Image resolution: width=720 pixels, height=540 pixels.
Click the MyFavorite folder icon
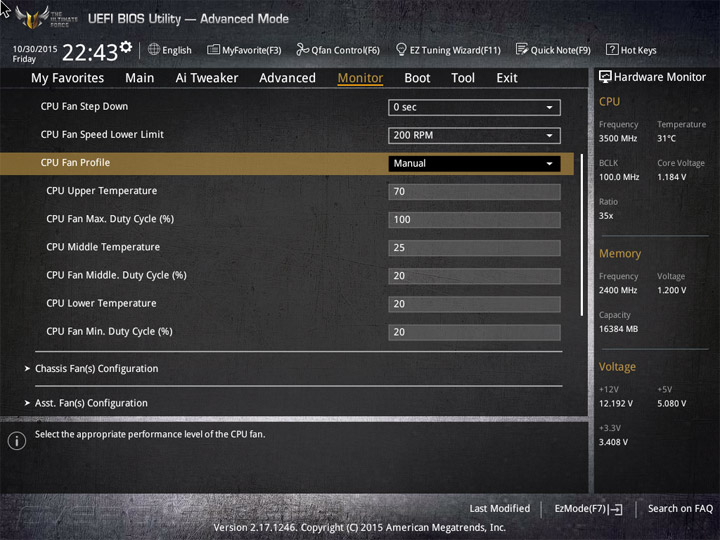point(213,49)
